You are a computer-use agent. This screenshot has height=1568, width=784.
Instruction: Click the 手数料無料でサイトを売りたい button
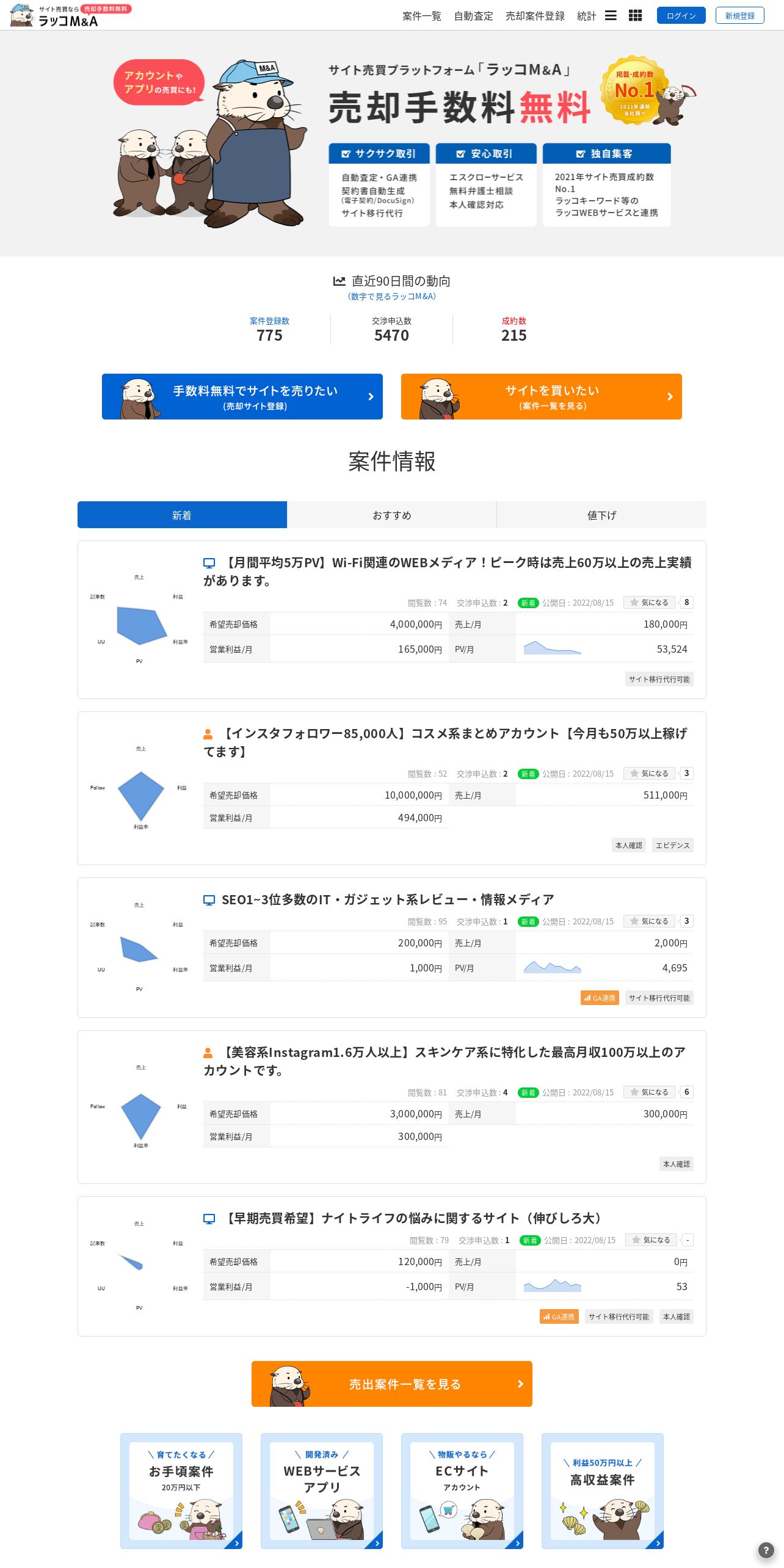pos(242,397)
